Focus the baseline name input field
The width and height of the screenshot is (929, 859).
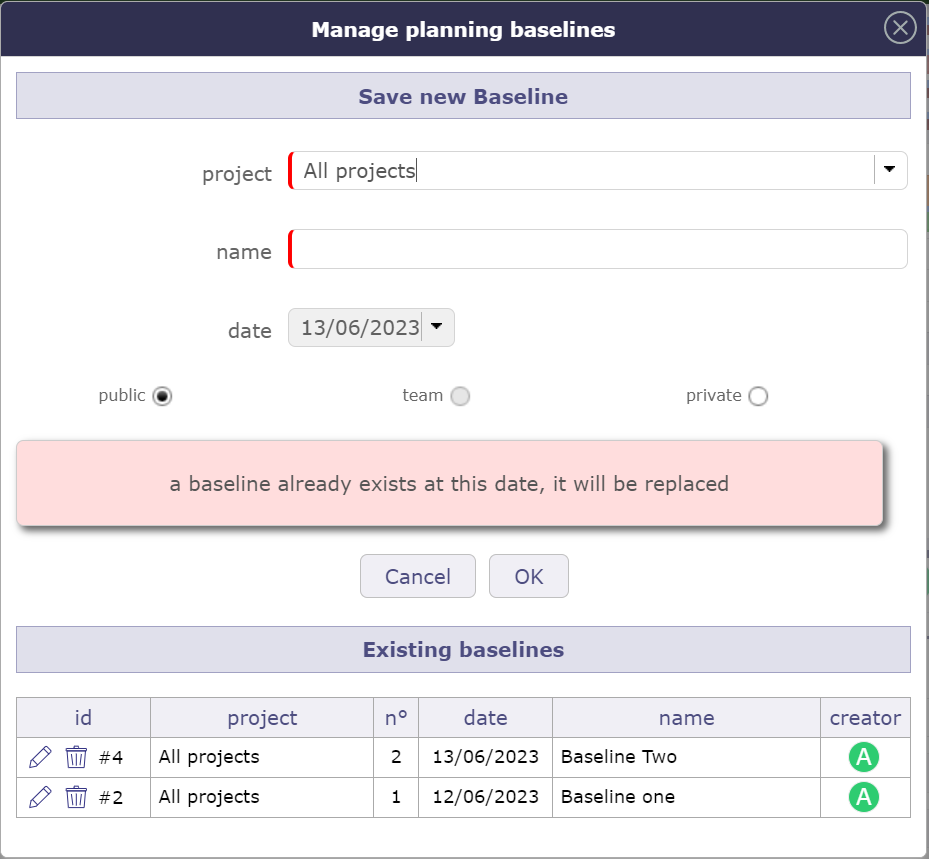(x=598, y=249)
